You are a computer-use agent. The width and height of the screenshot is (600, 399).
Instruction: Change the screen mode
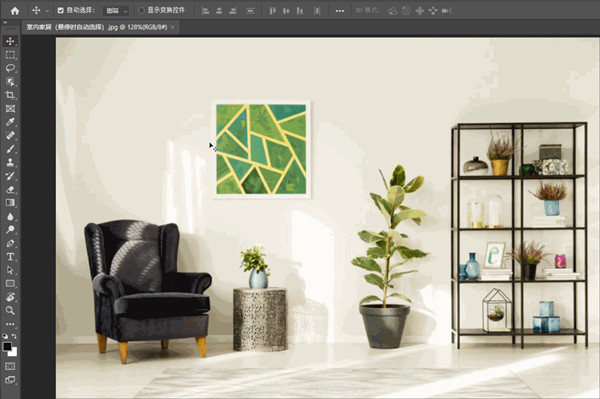pyautogui.click(x=10, y=380)
